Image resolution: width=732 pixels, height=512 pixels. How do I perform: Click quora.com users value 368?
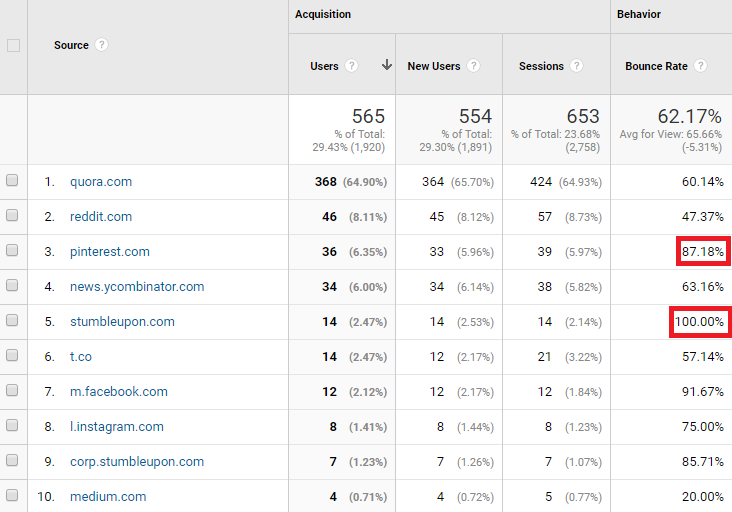point(325,182)
